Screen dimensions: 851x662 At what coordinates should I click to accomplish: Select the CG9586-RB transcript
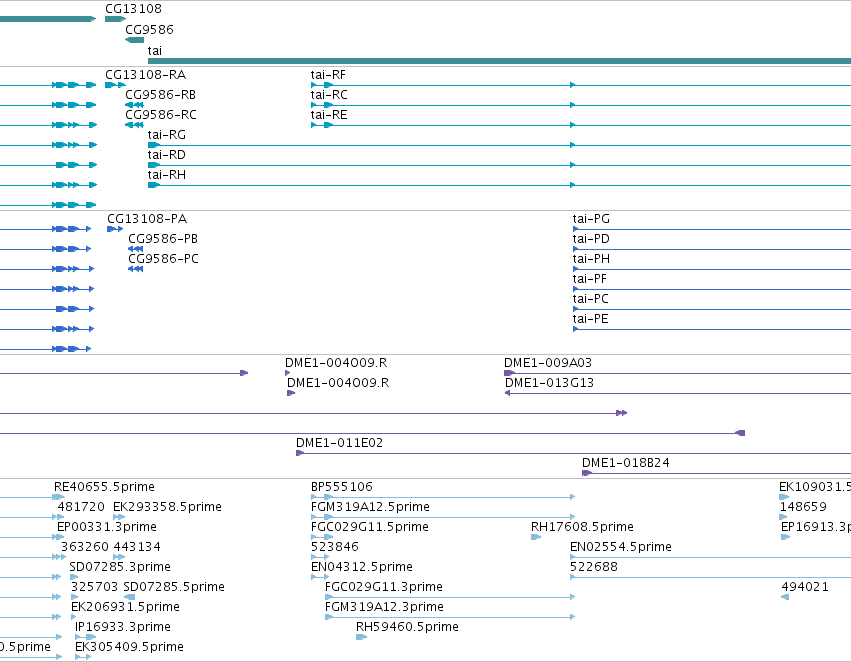click(134, 105)
